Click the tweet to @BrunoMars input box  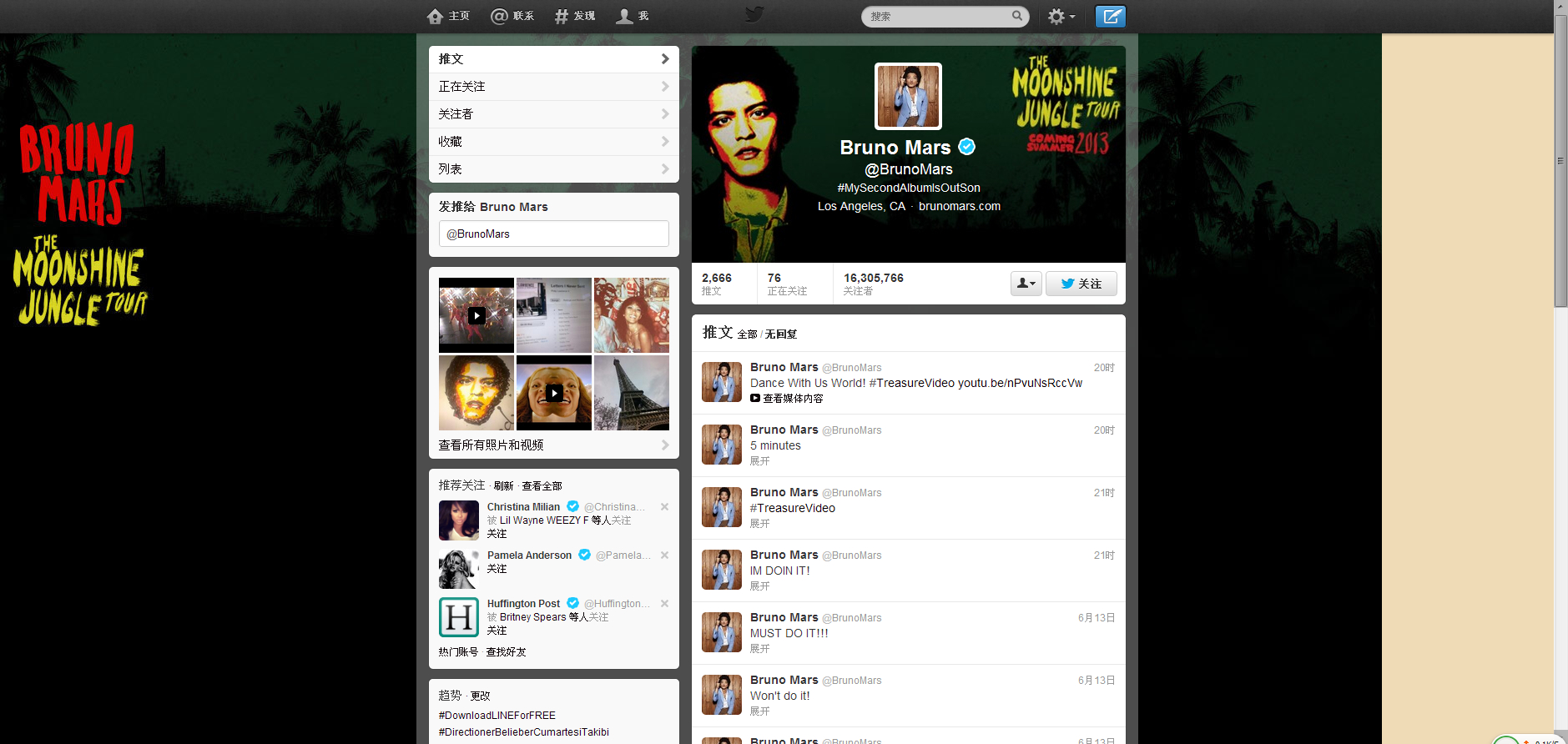click(554, 234)
